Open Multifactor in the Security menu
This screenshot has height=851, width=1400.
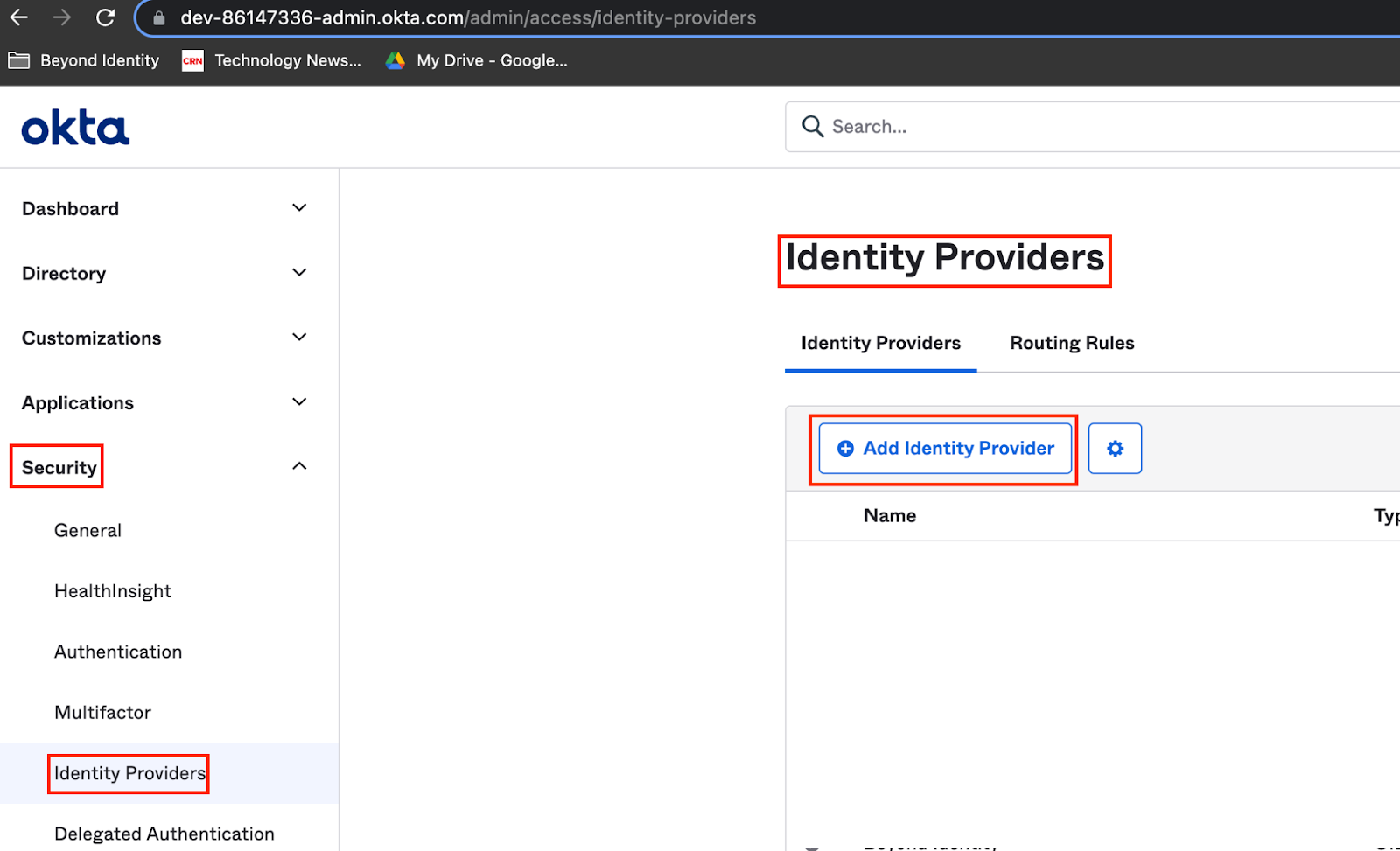pyautogui.click(x=102, y=713)
